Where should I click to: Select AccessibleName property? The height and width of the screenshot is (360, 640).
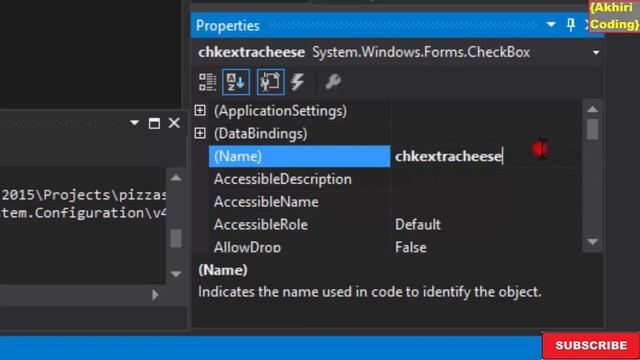[x=266, y=202]
